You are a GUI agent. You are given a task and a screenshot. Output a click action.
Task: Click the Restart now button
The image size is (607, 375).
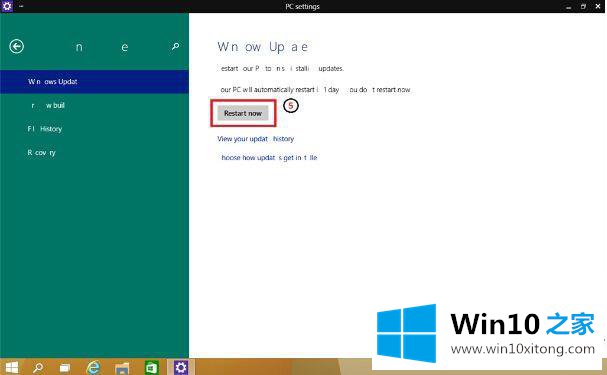243,113
